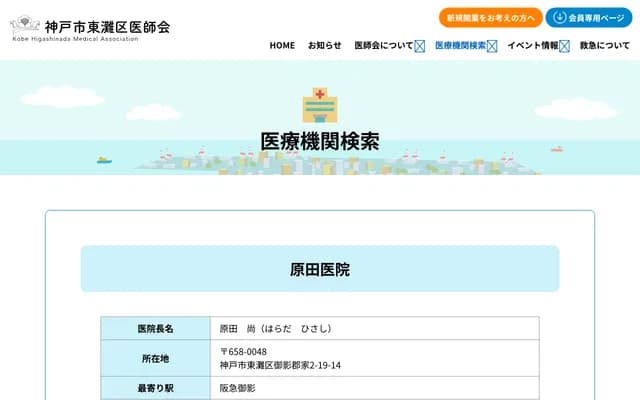Expand the submenu icon beside 医療機関検索
Screen dimensions: 640x400
click(492, 46)
